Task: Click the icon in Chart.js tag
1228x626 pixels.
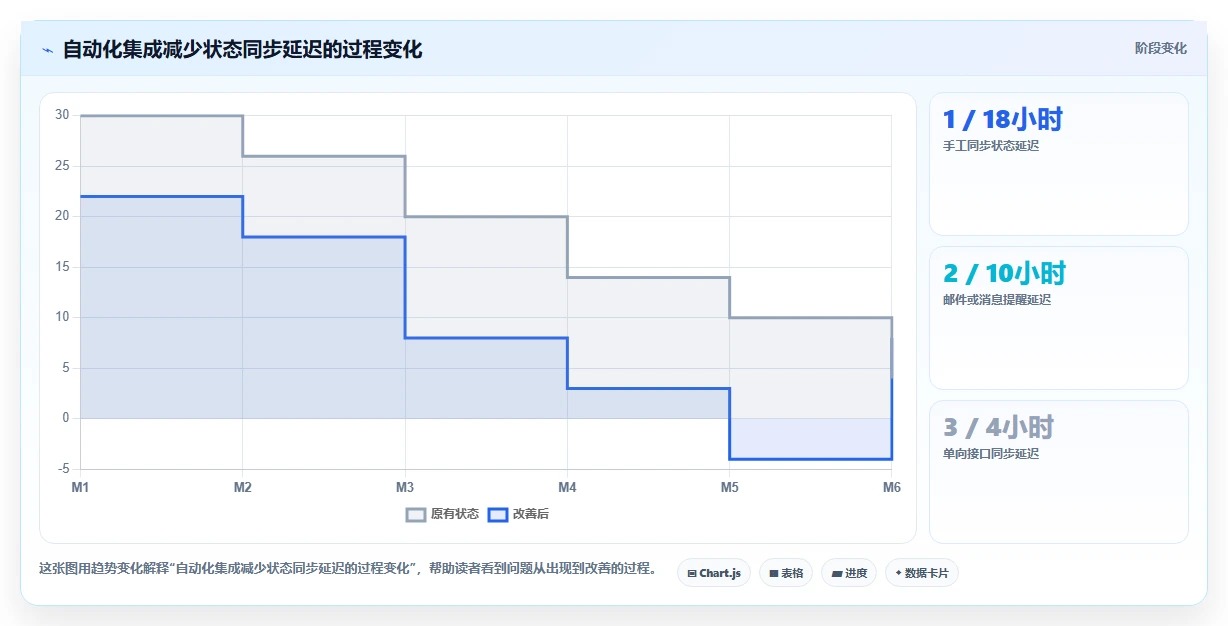Action: pos(692,573)
